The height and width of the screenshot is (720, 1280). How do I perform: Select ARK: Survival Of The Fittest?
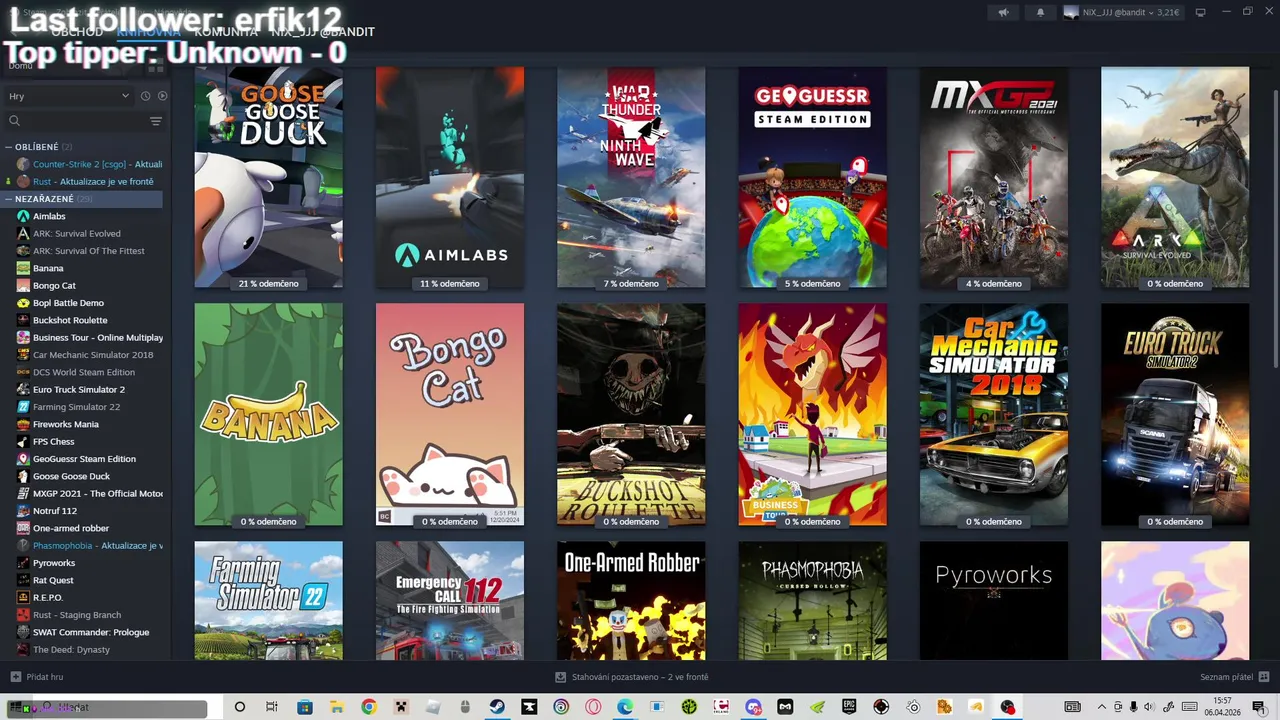[88, 251]
